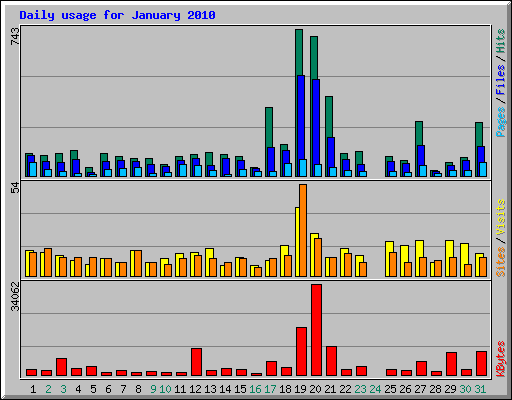Screen dimensions: 512x400
Task: Click day 18 on the x-axis
Action: click(x=285, y=389)
